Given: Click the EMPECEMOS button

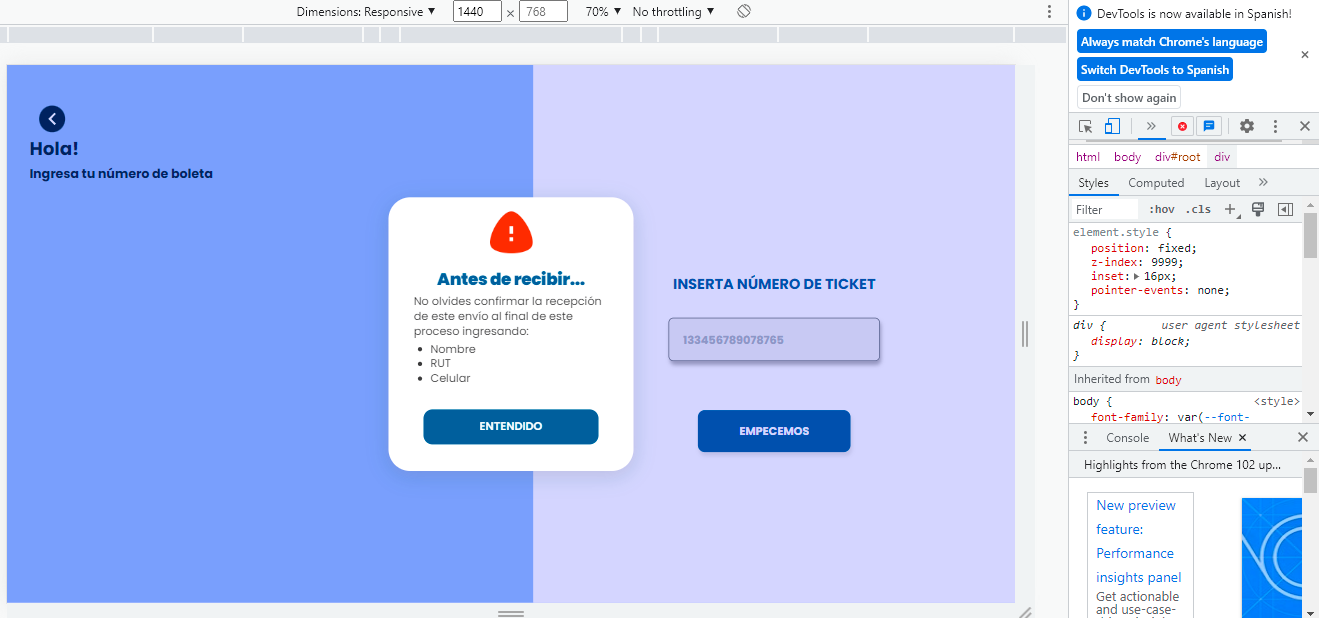Looking at the screenshot, I should 773,430.
